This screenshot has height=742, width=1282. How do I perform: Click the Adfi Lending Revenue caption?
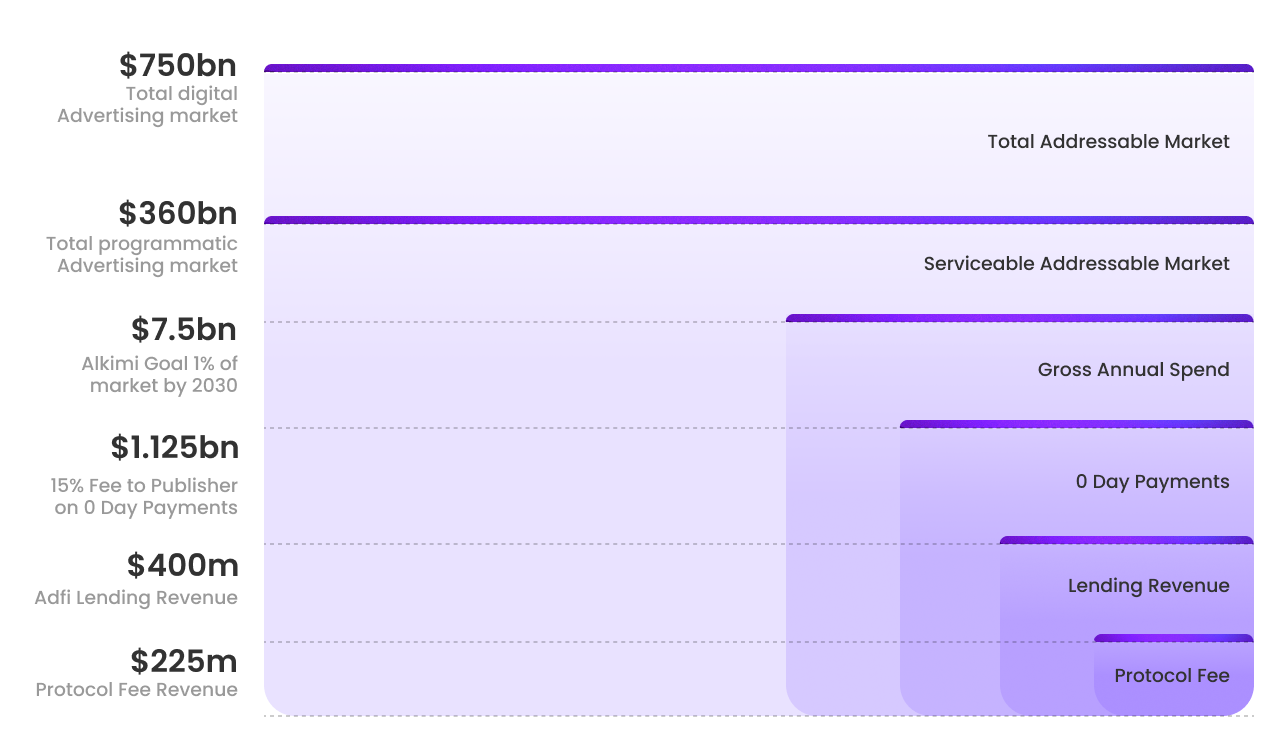click(x=136, y=598)
